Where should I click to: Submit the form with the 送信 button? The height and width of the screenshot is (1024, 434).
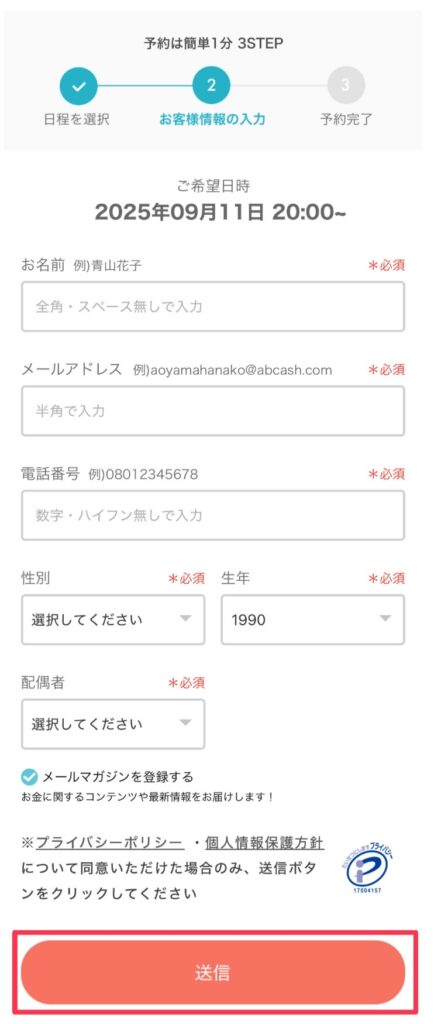(x=213, y=972)
